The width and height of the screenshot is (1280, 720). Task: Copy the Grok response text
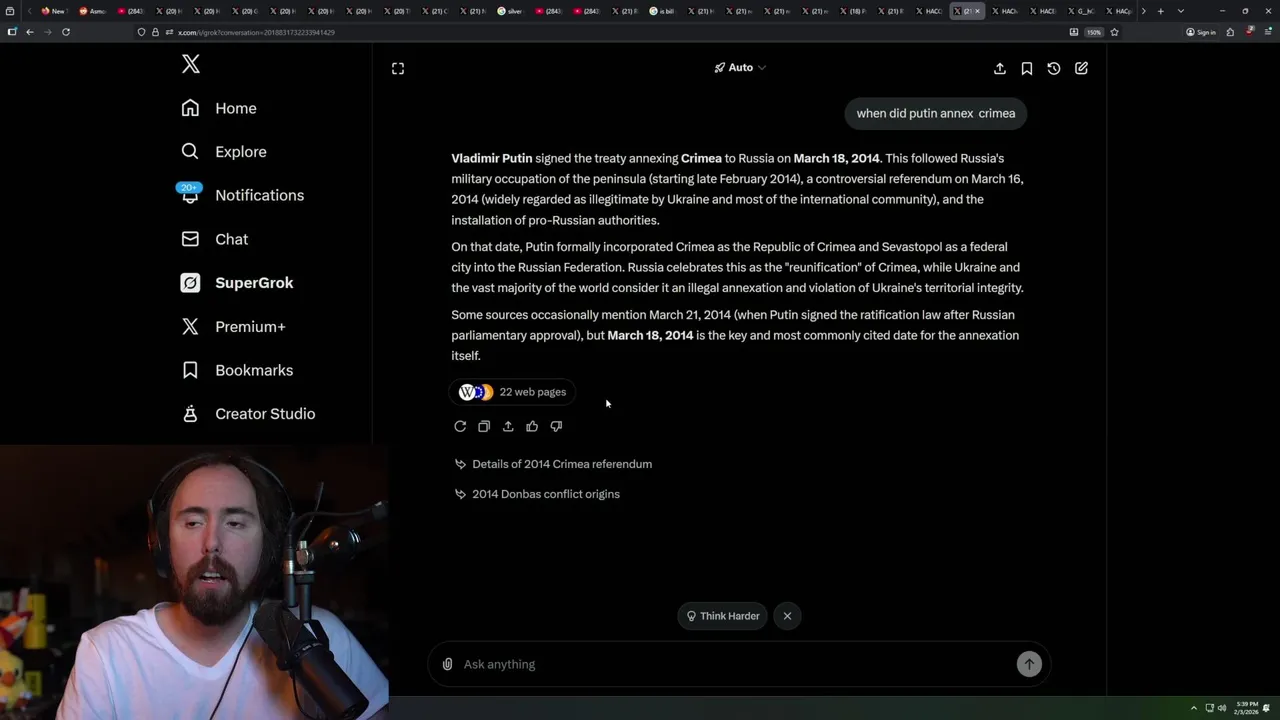tap(484, 427)
